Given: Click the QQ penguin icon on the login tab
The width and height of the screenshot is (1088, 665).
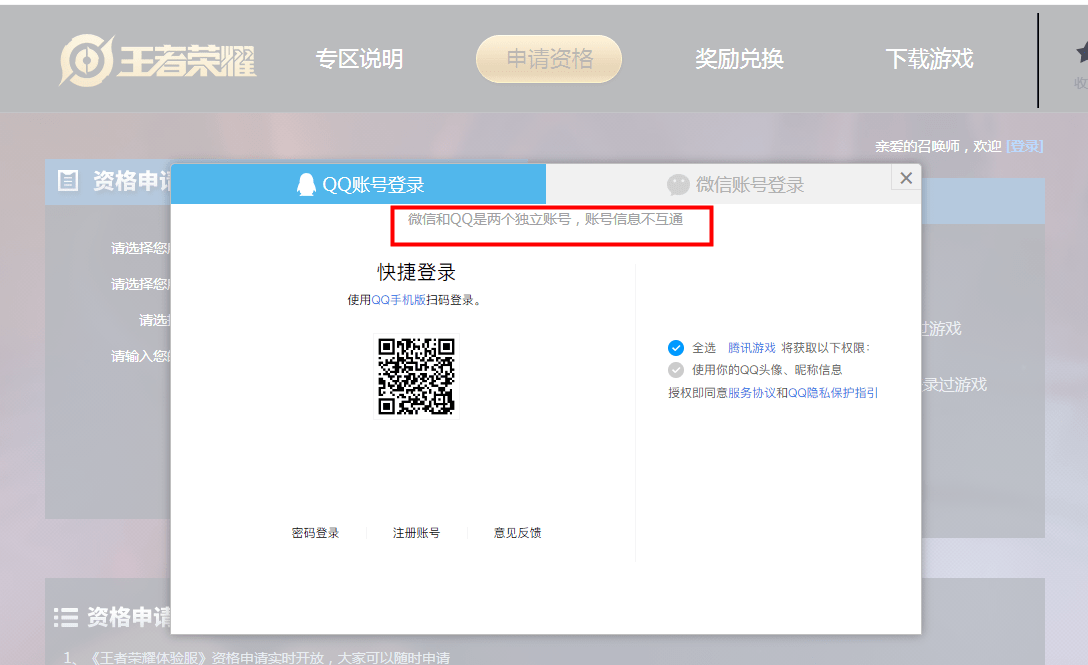Looking at the screenshot, I should tap(307, 183).
